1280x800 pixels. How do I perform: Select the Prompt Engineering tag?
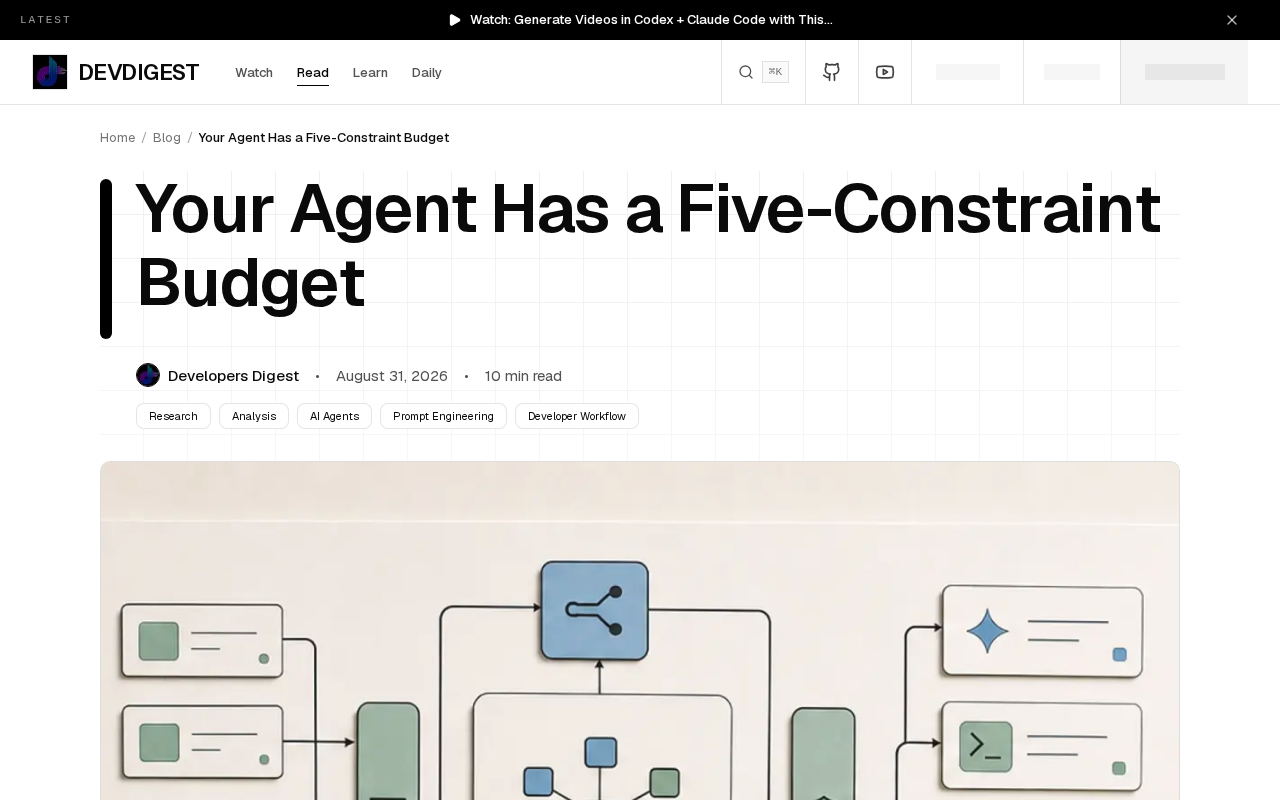point(443,416)
